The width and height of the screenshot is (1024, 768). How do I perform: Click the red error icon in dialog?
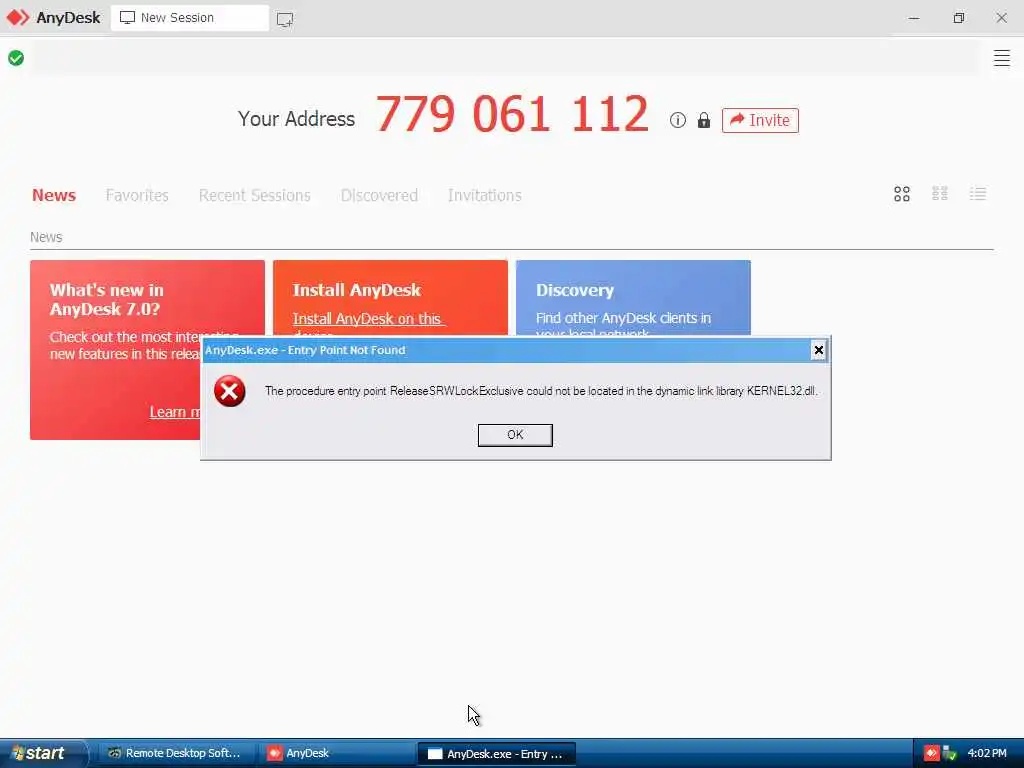pyautogui.click(x=230, y=391)
